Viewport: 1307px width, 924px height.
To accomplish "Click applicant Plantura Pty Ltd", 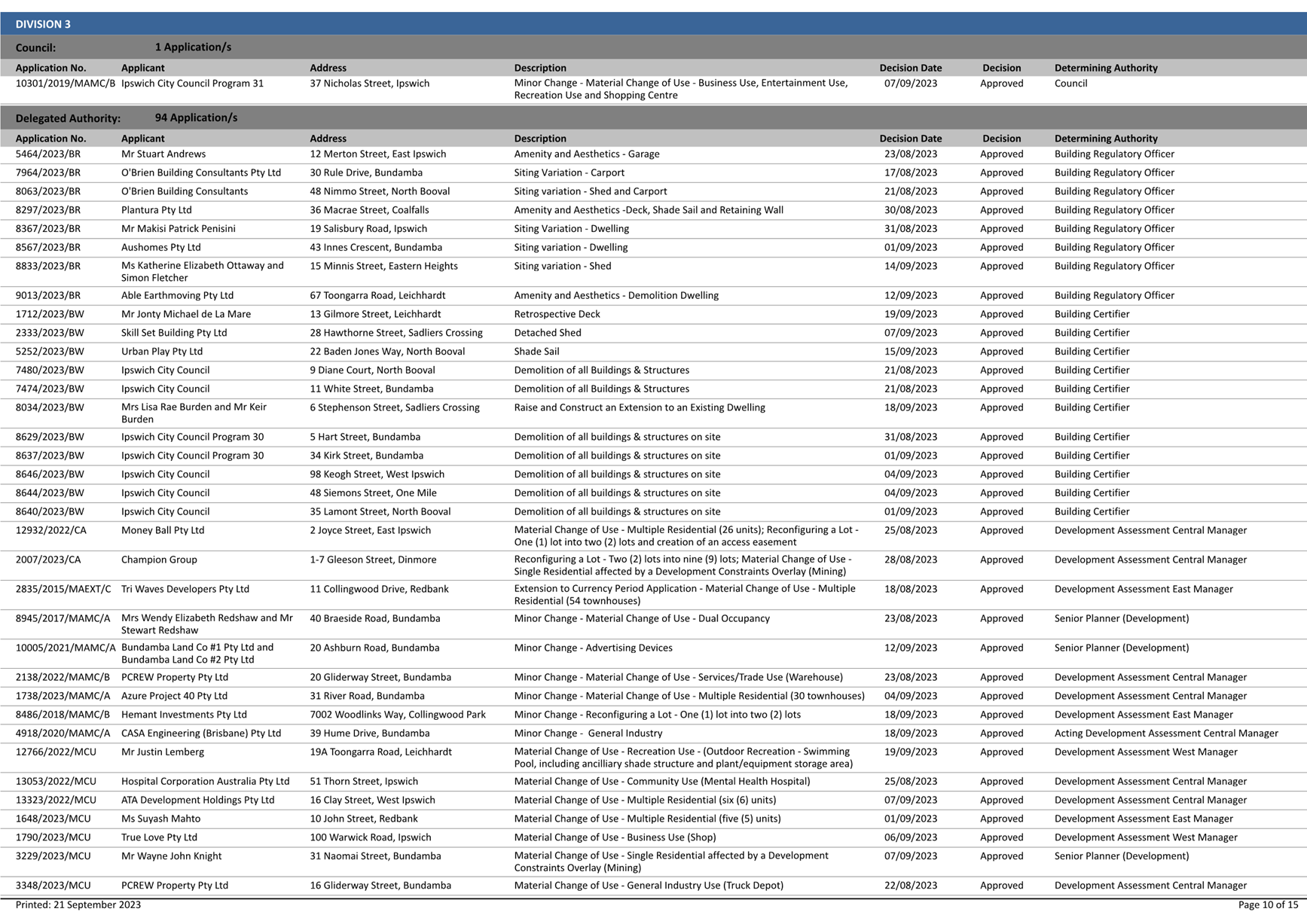I will 157,210.
